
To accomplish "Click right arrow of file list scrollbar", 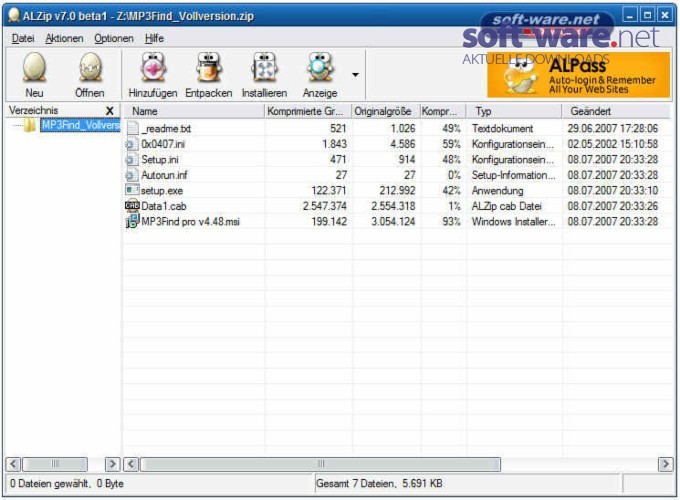I will [x=665, y=464].
